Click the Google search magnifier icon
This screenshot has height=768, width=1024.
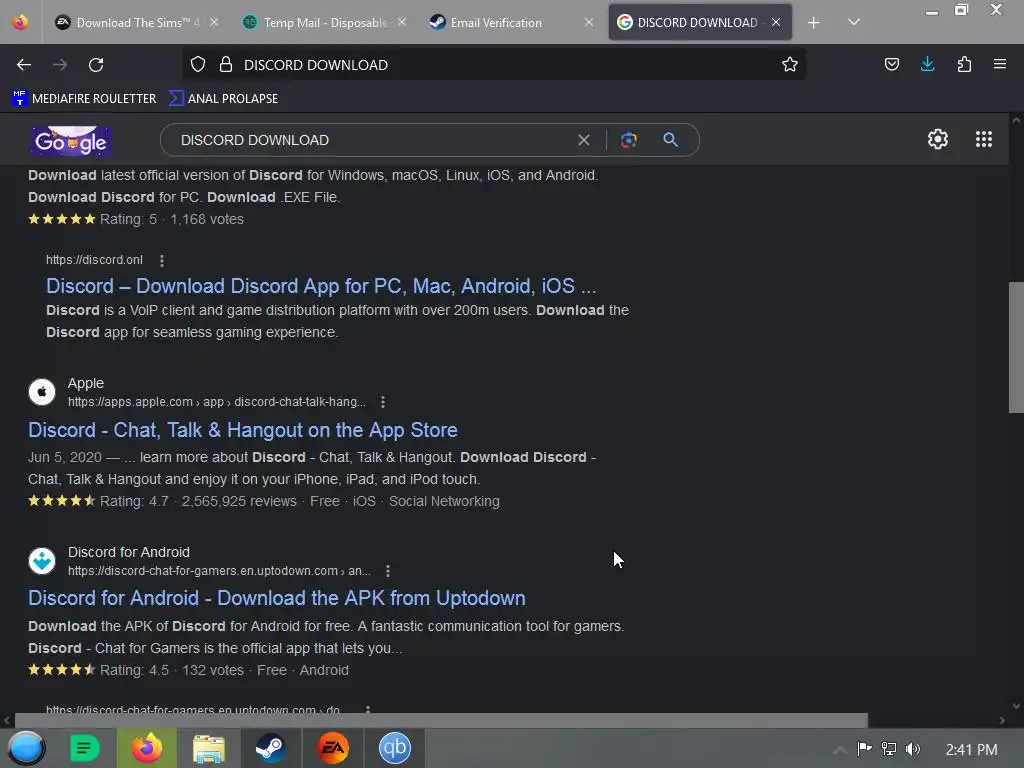click(x=670, y=139)
